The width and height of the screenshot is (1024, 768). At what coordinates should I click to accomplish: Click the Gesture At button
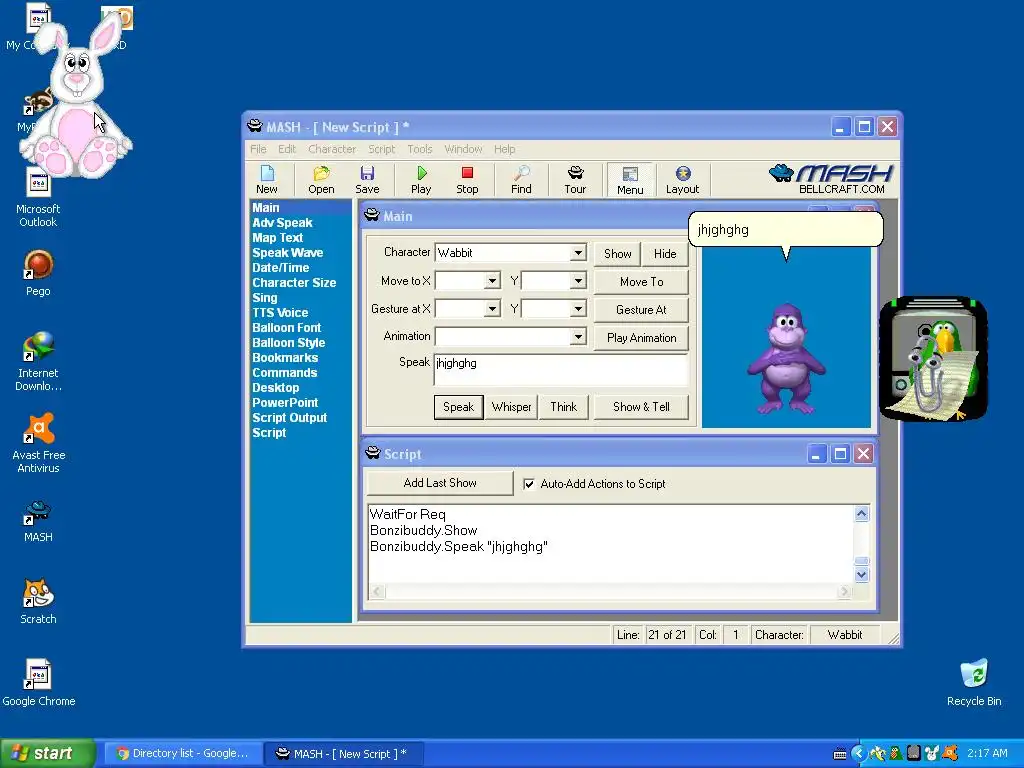tap(641, 310)
